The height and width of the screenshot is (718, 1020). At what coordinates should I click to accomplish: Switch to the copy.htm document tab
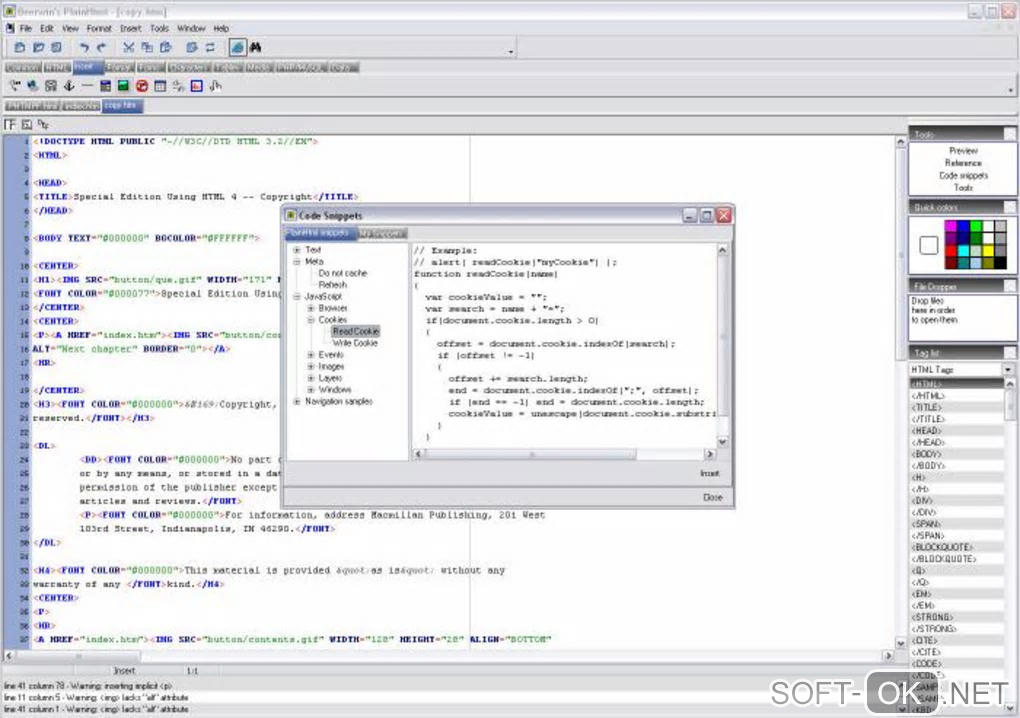coord(122,105)
